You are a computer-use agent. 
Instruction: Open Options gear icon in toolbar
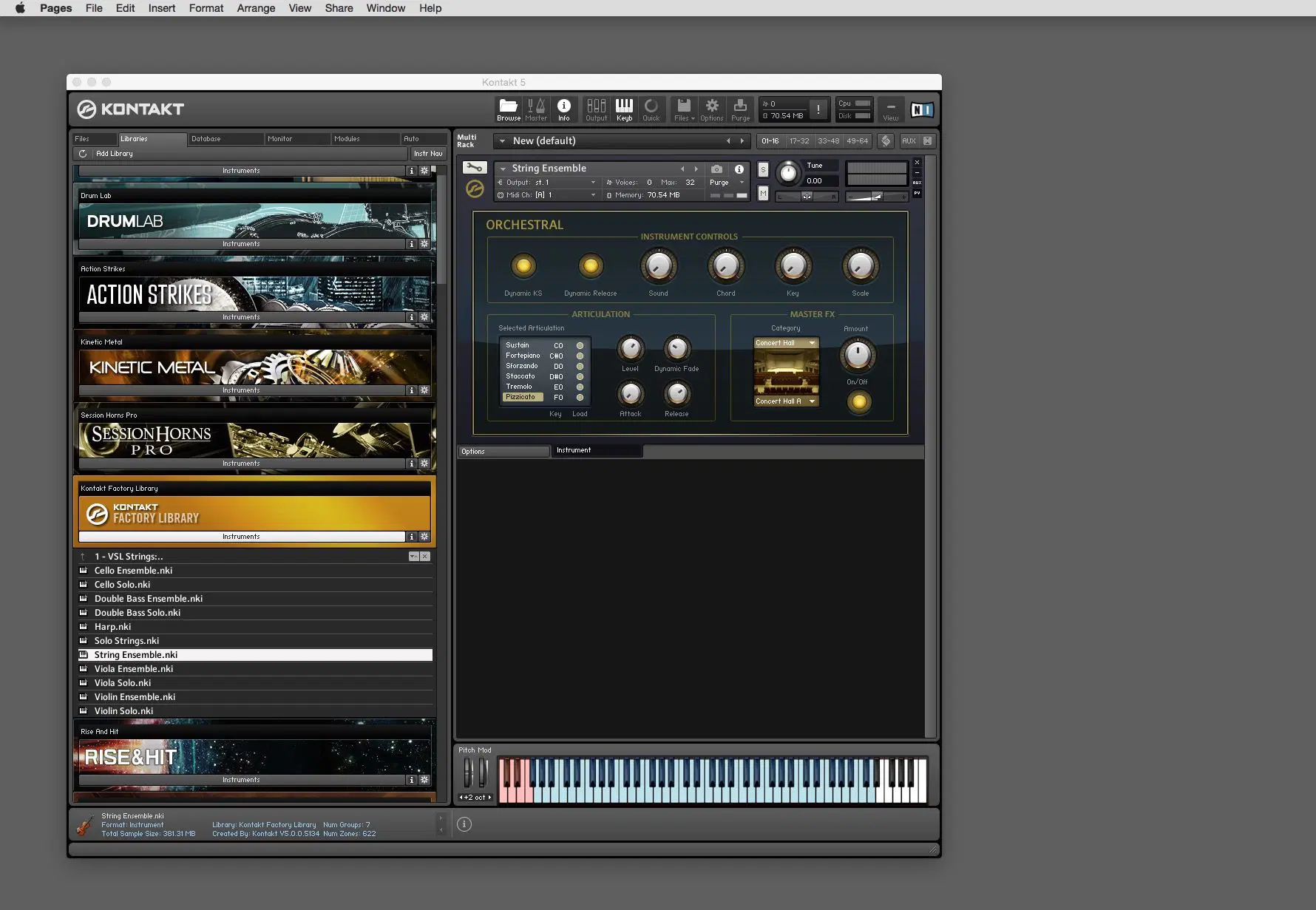711,109
